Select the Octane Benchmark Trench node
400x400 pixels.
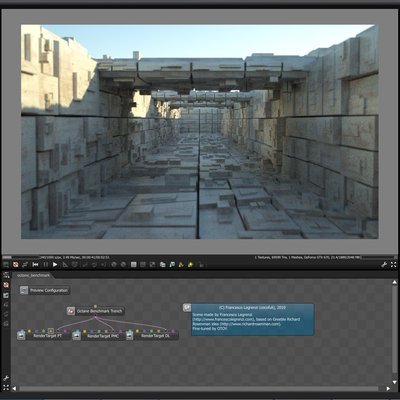tap(96, 311)
